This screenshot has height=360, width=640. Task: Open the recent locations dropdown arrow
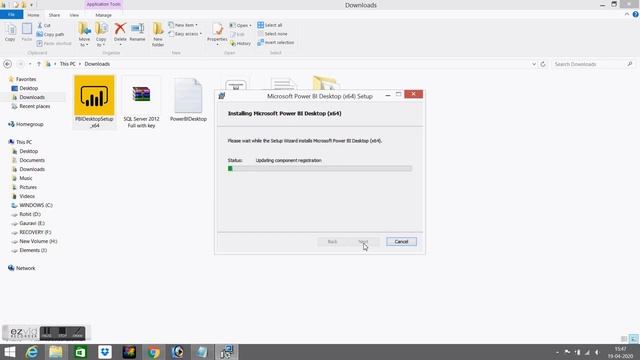[x=30, y=64]
